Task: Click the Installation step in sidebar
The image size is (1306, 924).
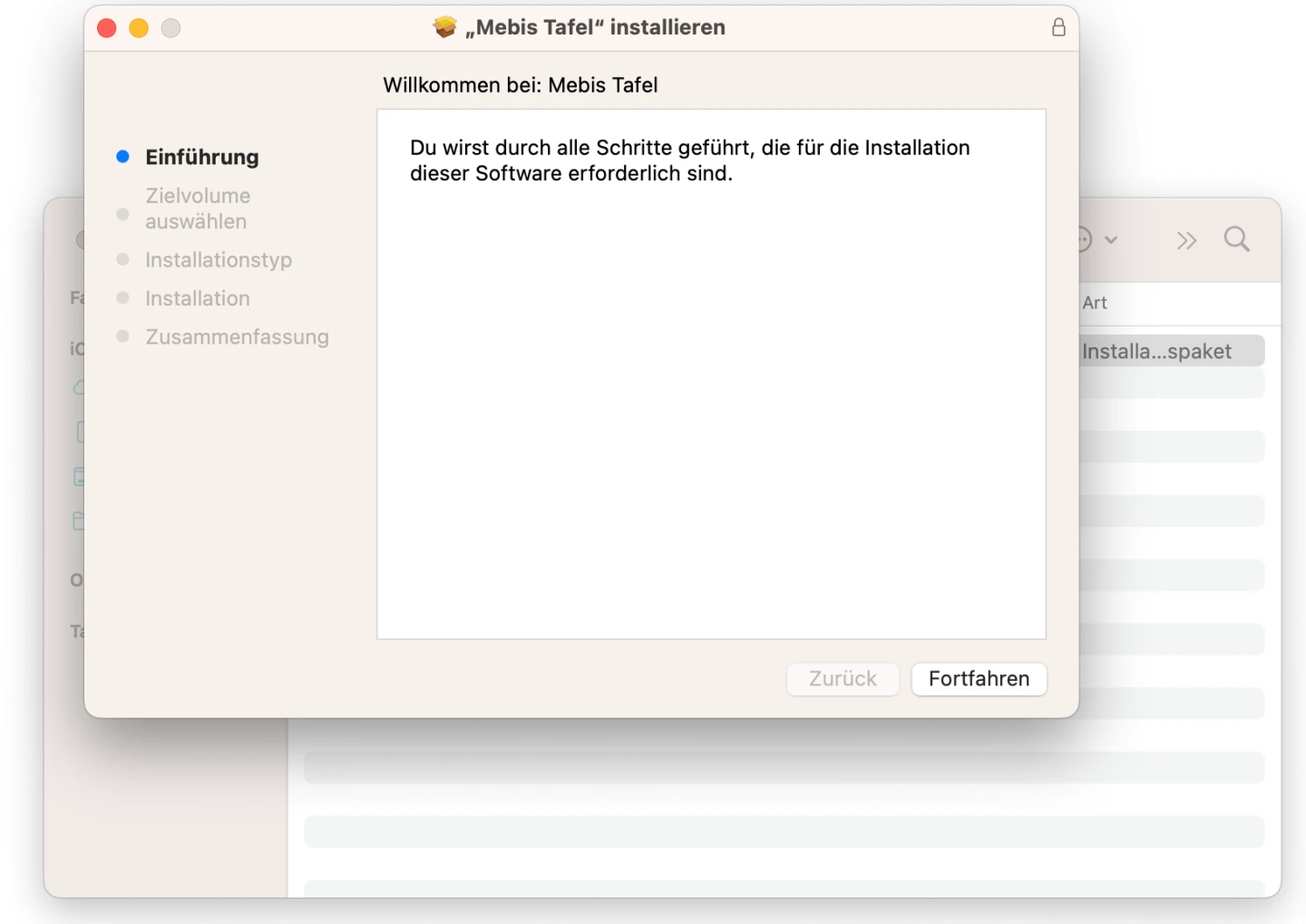Action: click(198, 298)
